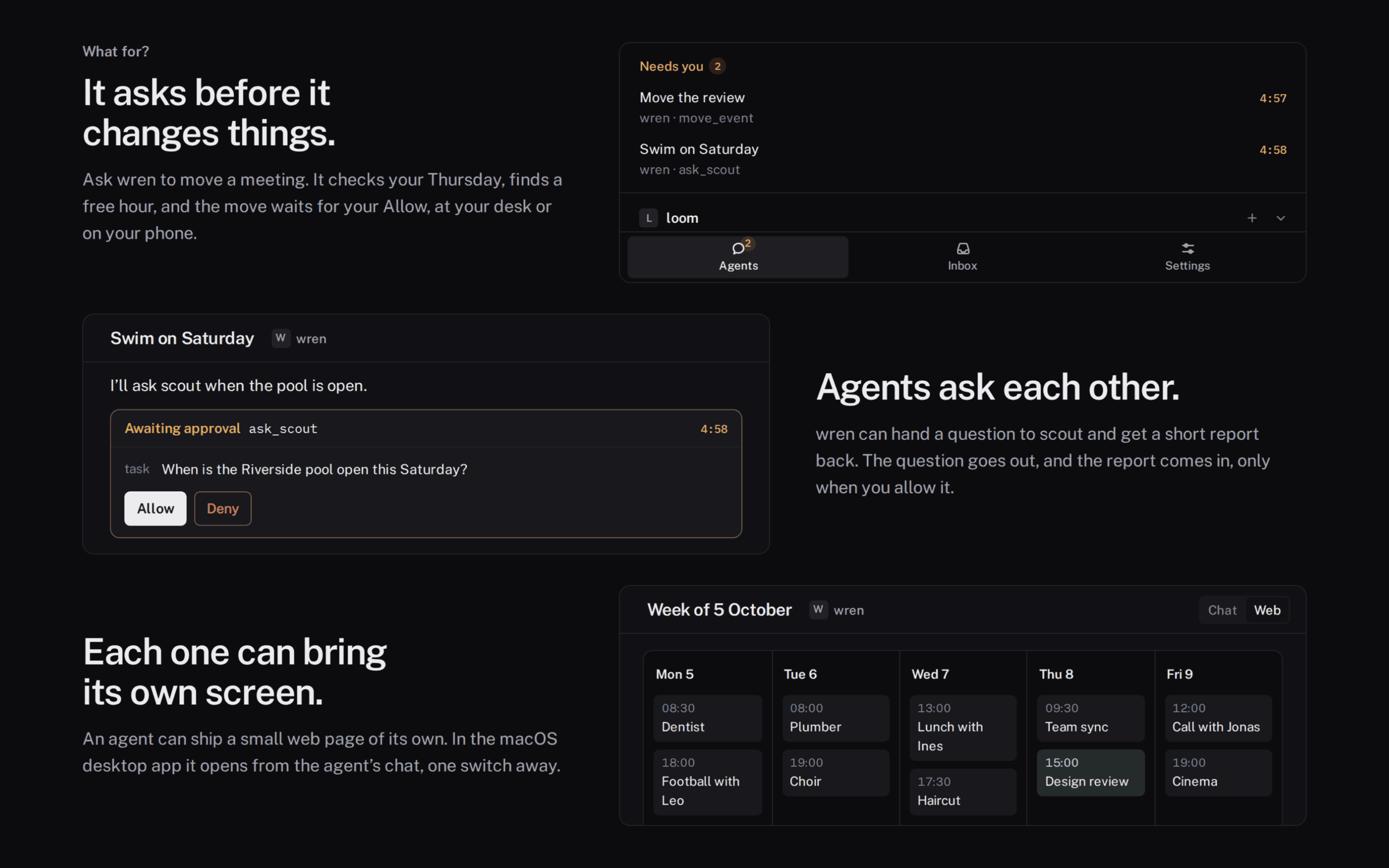1389x868 pixels.
Task: Click the Mon 5 column header
Action: coord(674,674)
